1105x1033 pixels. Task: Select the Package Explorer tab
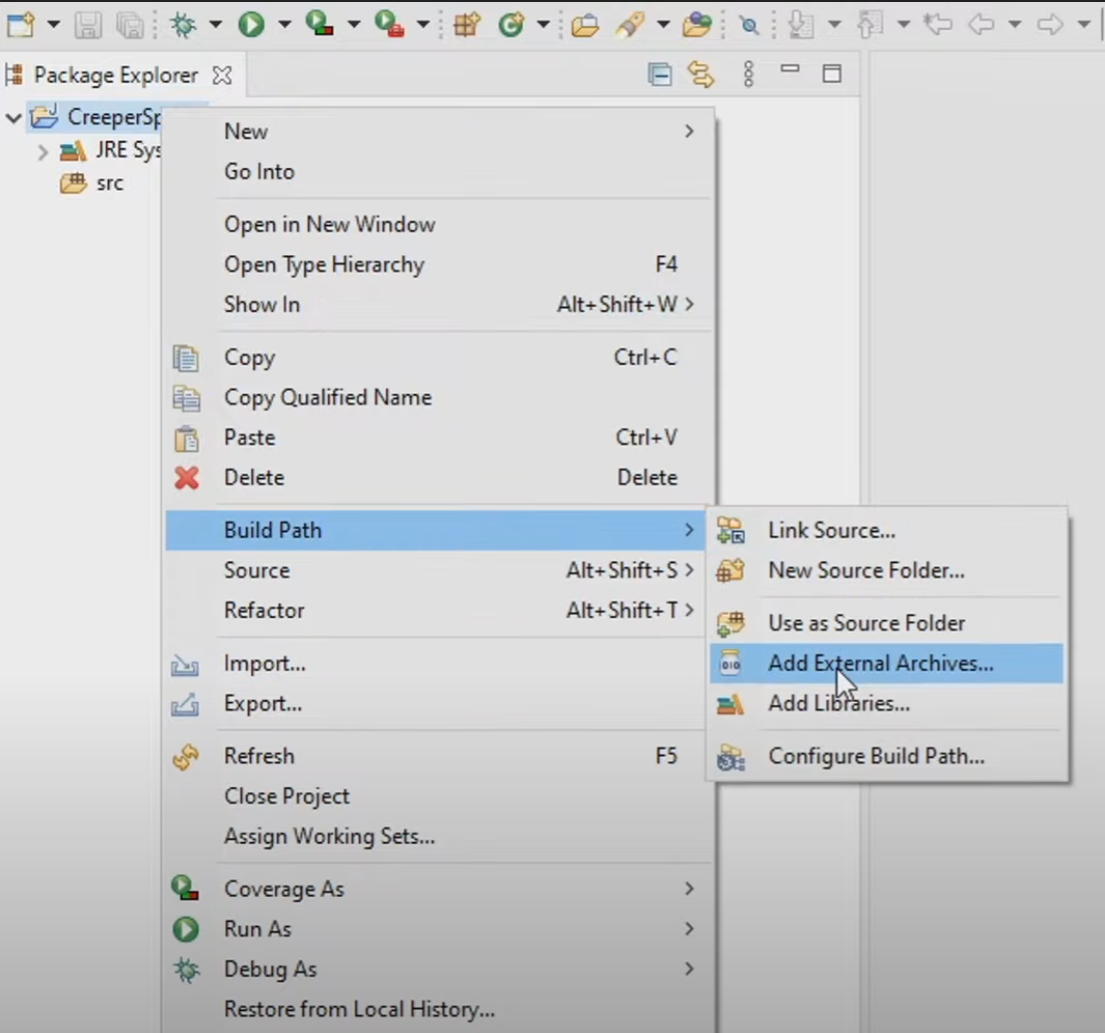coord(116,75)
